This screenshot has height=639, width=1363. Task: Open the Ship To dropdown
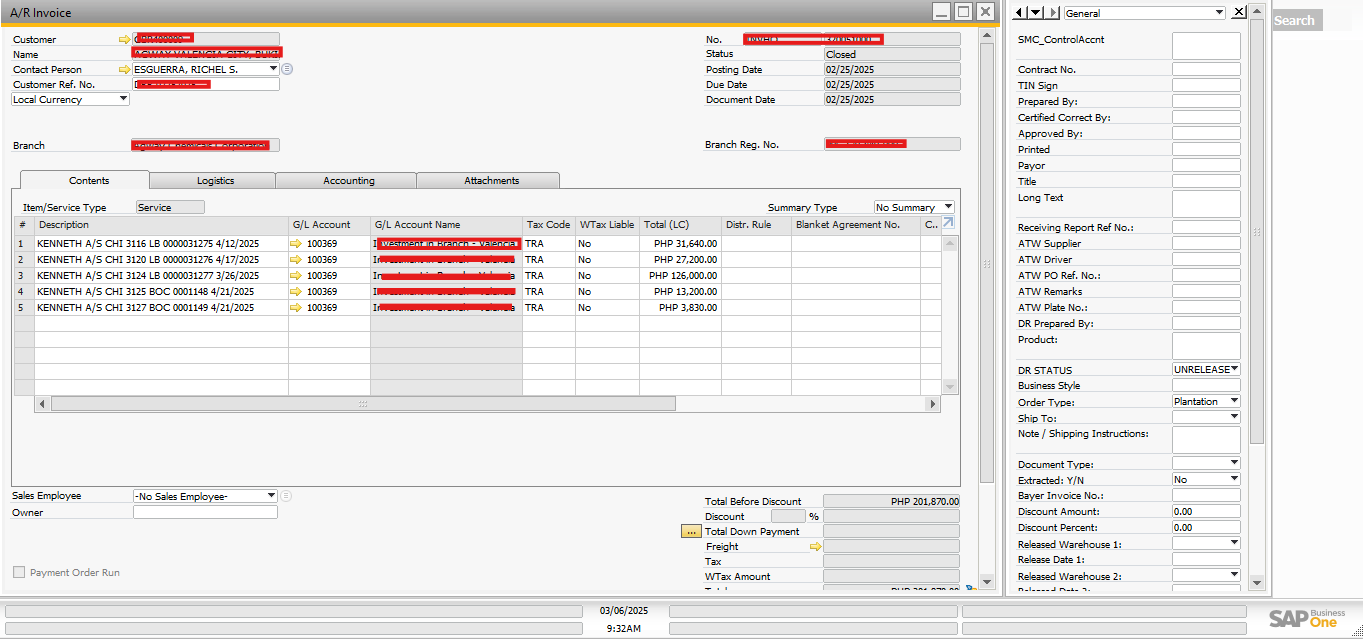[x=1235, y=418]
